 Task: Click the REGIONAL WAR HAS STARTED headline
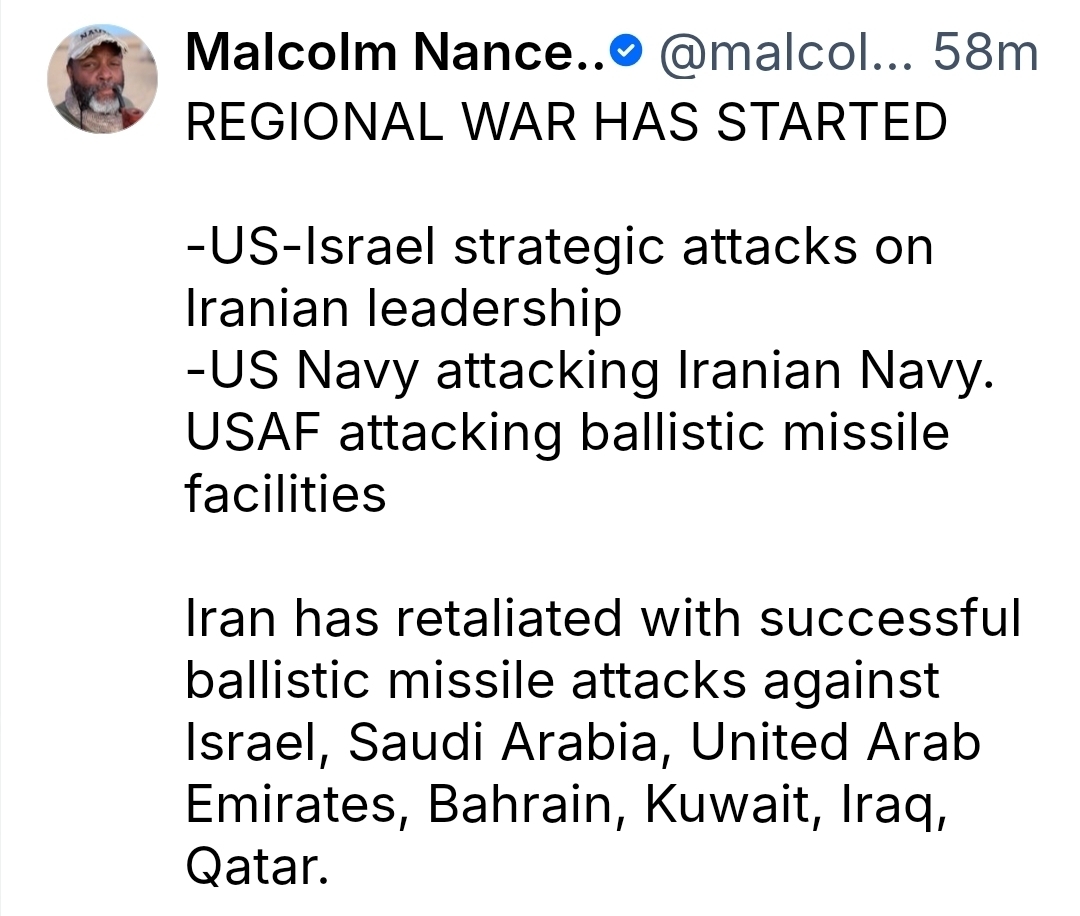(566, 124)
